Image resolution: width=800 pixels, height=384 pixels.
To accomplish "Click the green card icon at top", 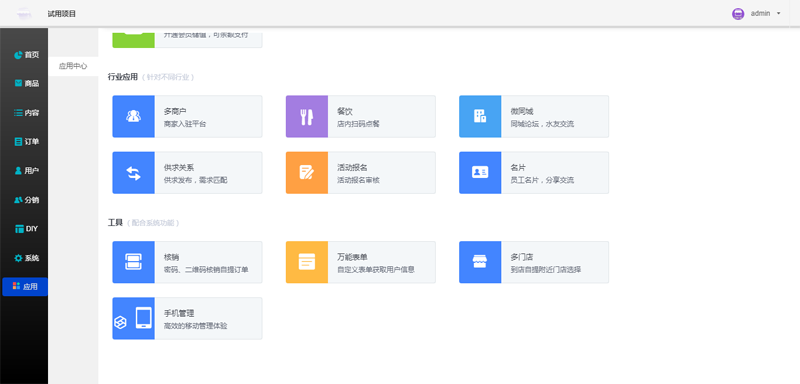I will point(133,40).
